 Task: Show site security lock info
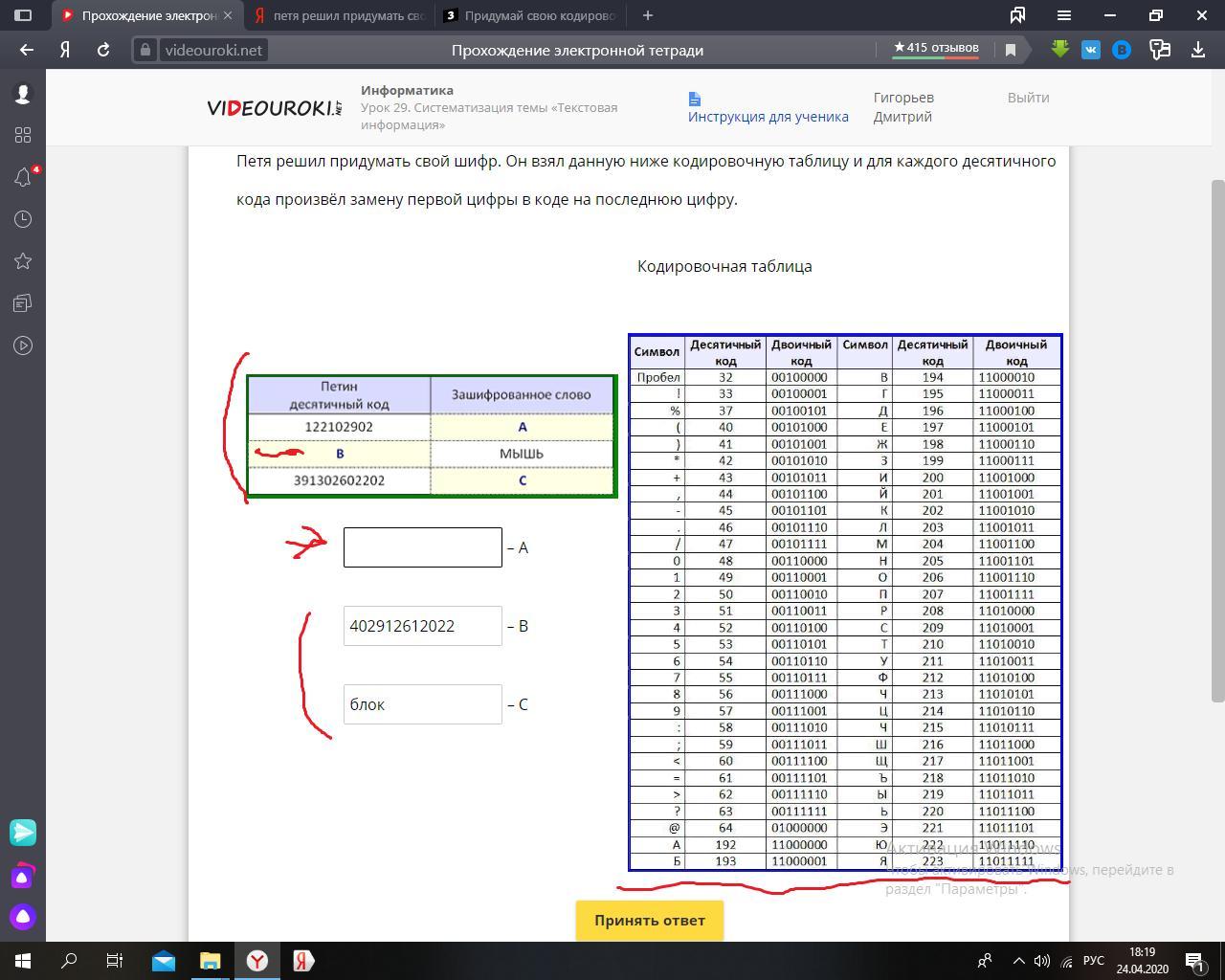tap(145, 50)
